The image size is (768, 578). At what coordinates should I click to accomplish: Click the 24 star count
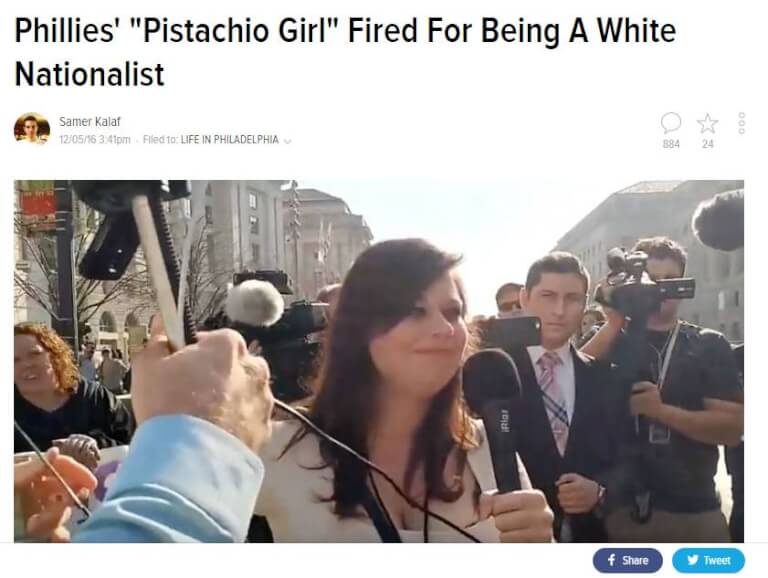tap(707, 144)
